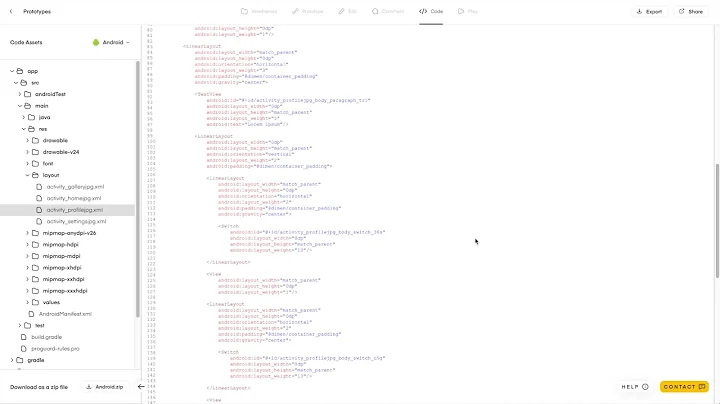
Task: Expand the androidTest folder
Action: 20,94
